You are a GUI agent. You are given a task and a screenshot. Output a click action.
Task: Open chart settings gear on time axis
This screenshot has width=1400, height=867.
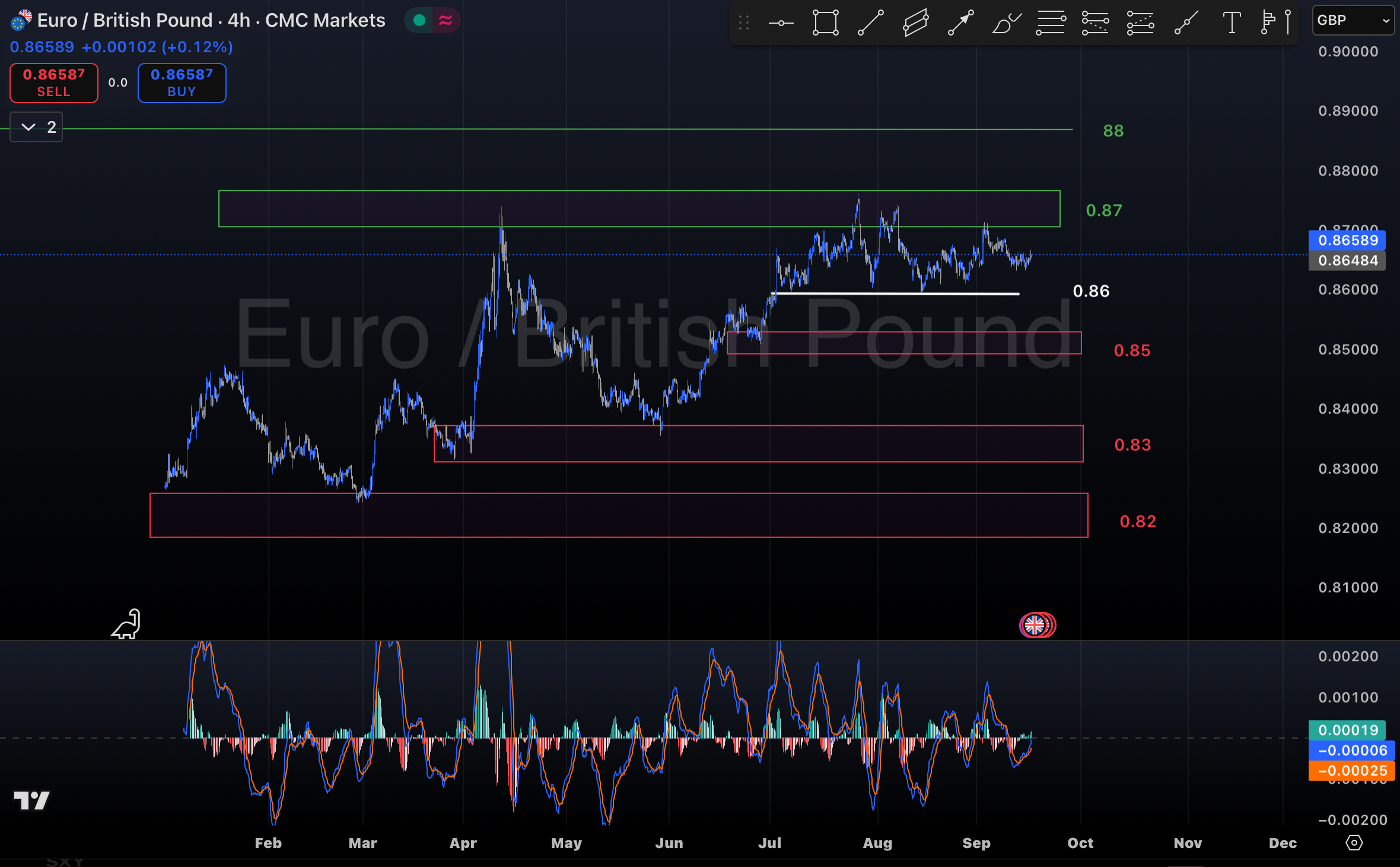point(1355,843)
